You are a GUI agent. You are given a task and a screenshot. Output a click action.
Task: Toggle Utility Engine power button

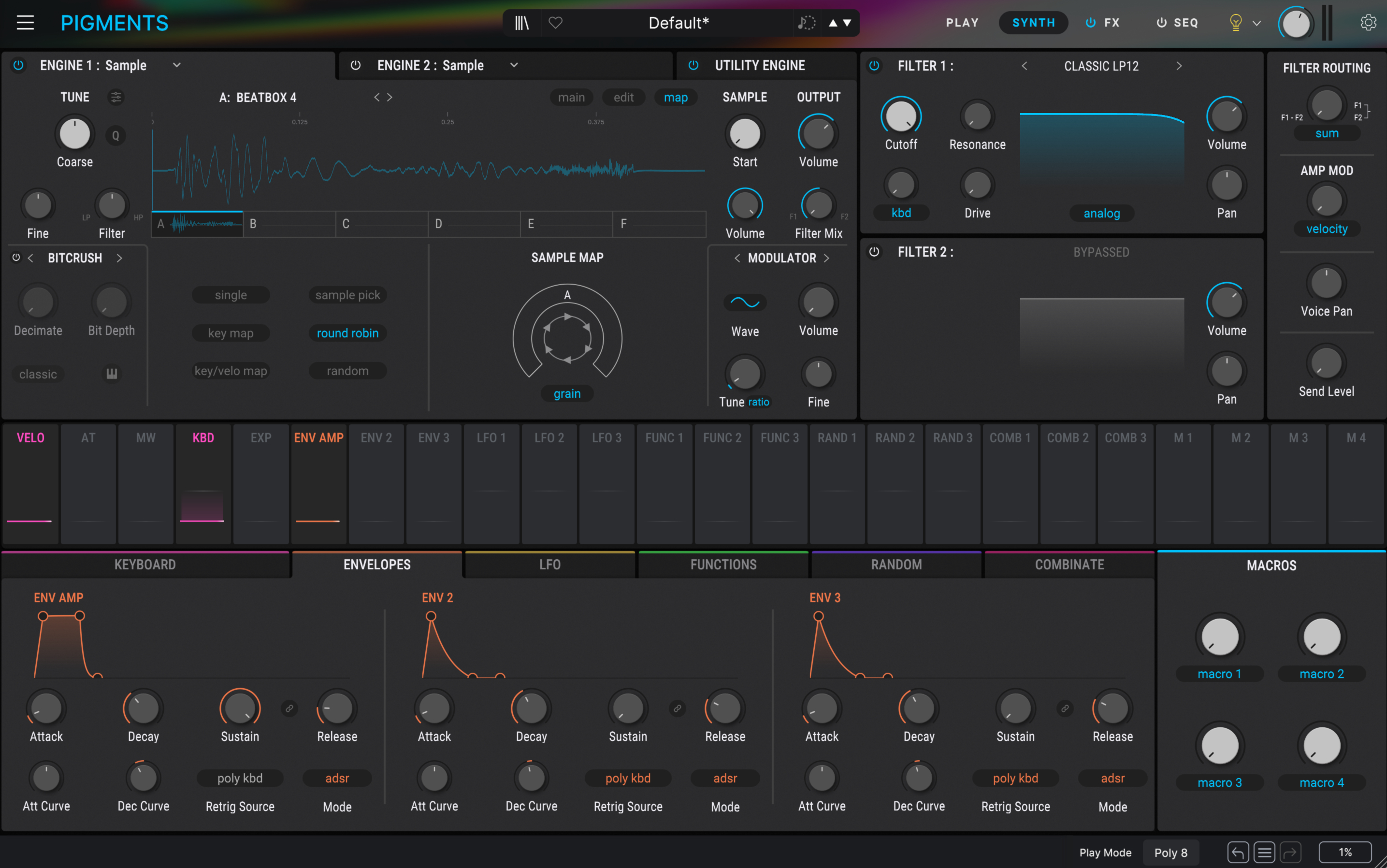point(693,65)
